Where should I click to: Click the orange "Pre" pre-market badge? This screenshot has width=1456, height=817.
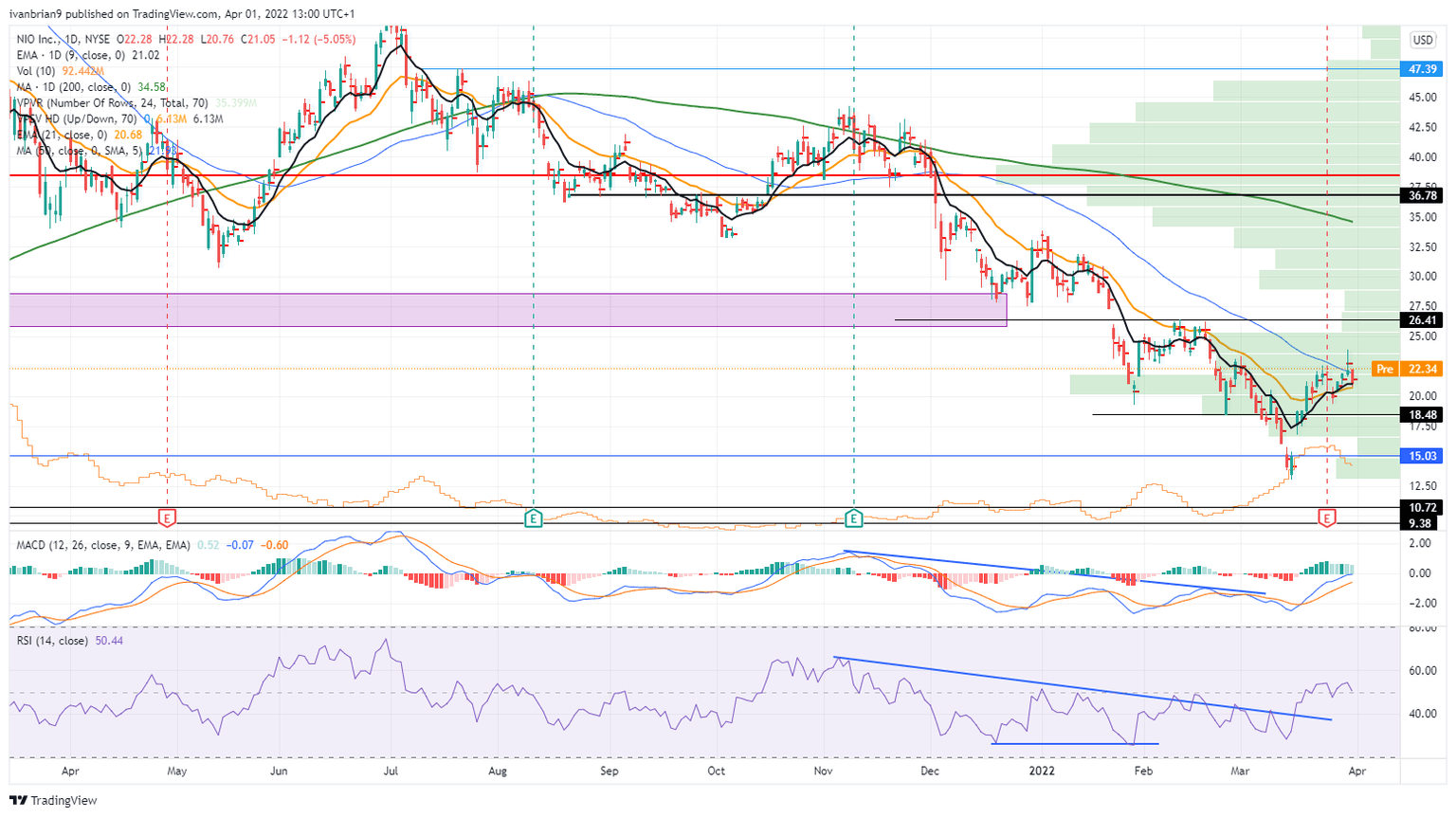1386,369
